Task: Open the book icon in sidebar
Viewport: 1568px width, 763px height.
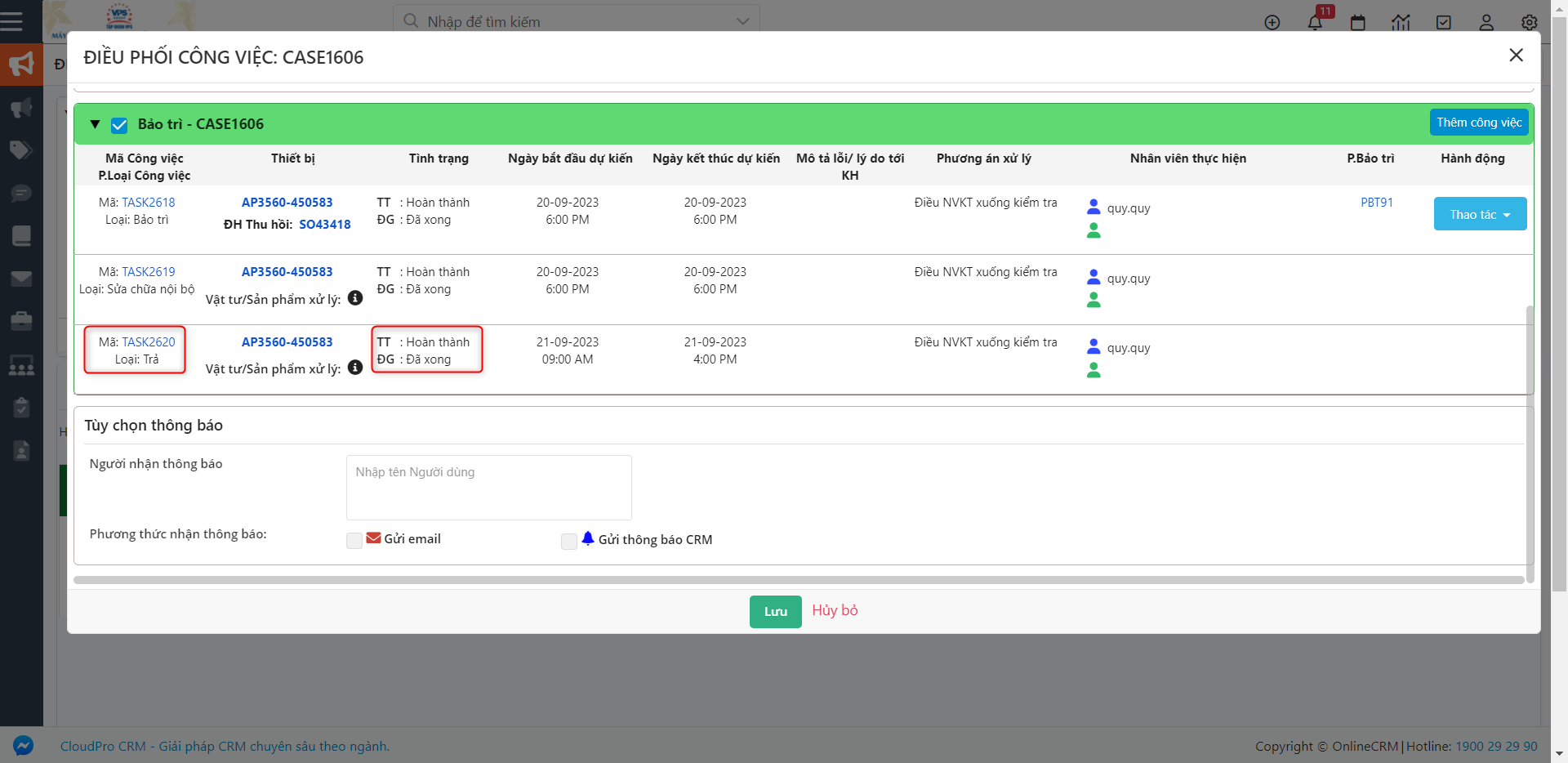Action: 21,235
